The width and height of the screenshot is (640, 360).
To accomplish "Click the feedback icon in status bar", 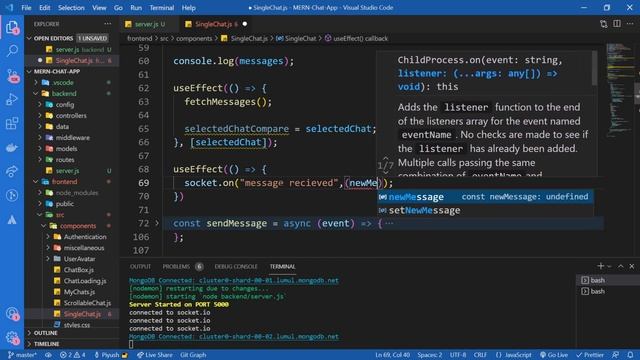I will pyautogui.click(x=615, y=355).
